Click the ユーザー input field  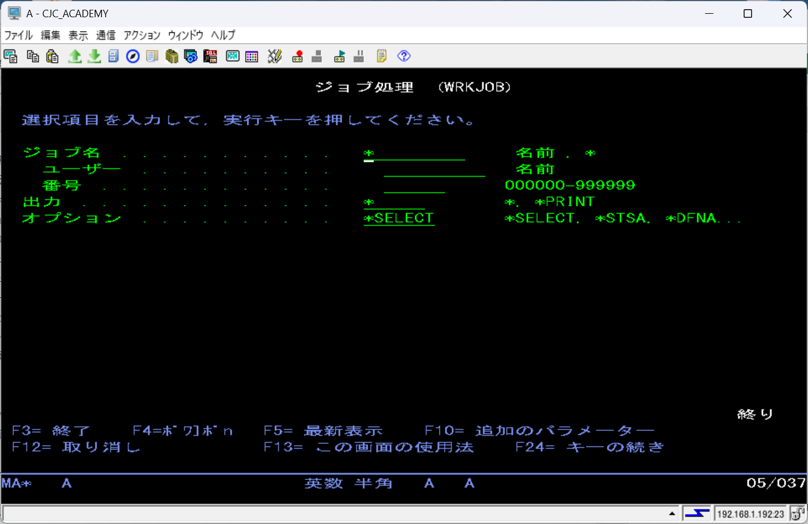click(x=434, y=170)
